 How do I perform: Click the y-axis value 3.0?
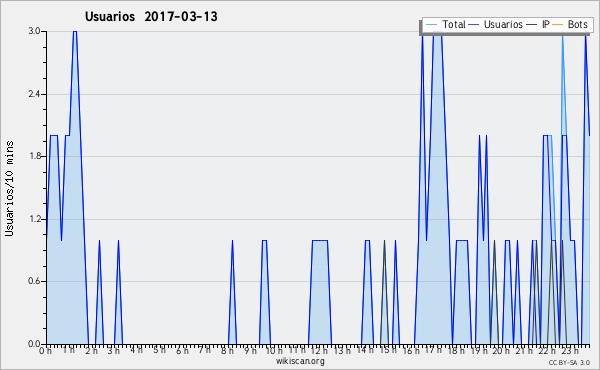pos(35,31)
